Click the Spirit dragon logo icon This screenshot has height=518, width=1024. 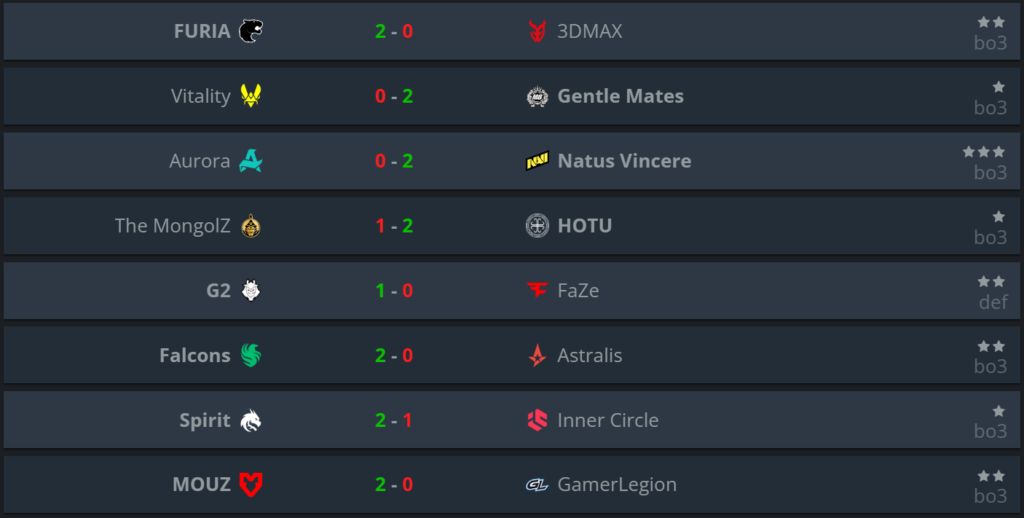pyautogui.click(x=250, y=421)
